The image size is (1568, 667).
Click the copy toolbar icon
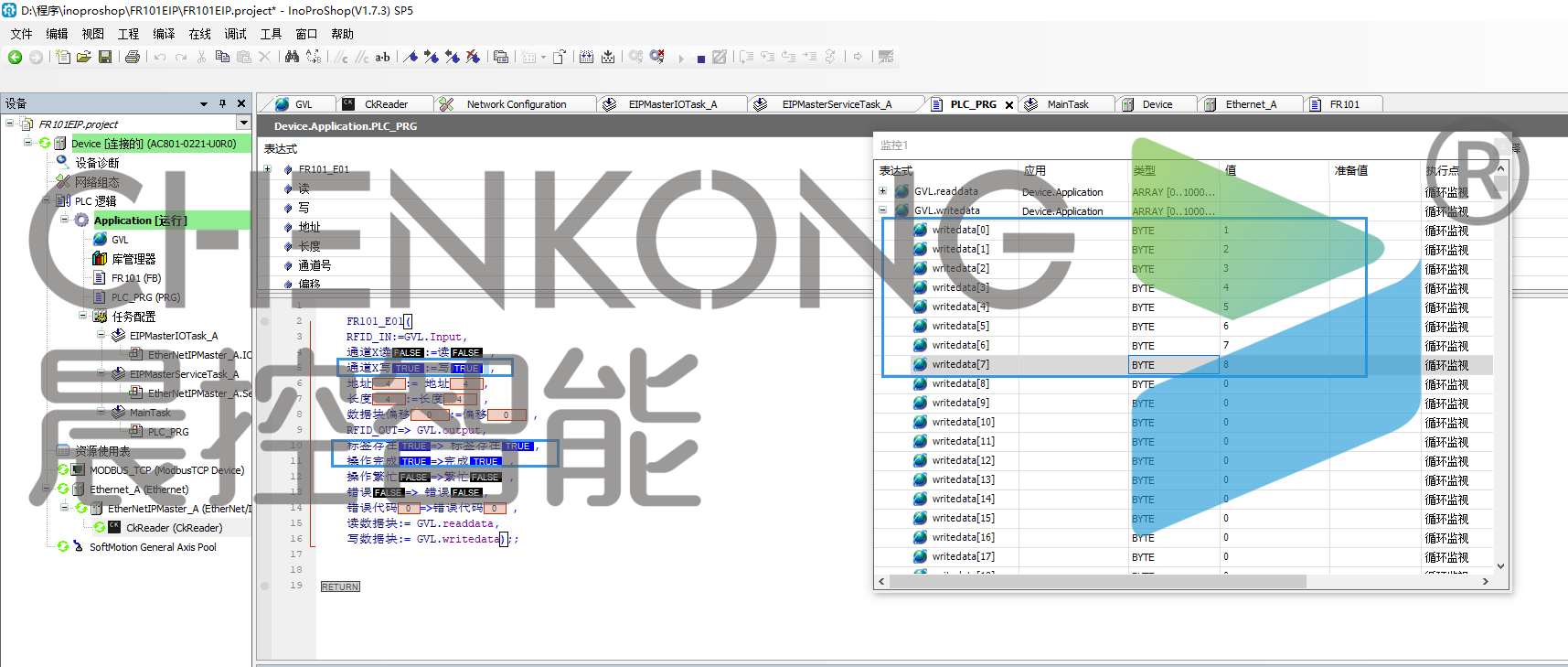(222, 57)
